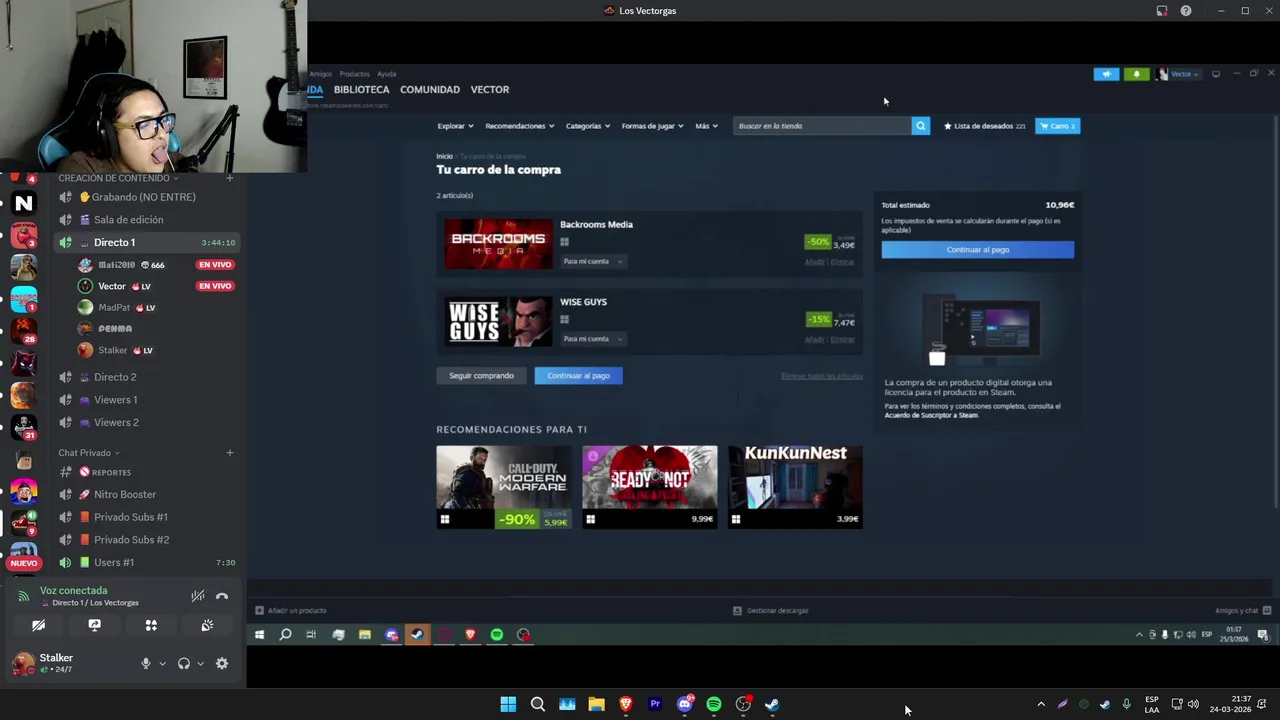Image resolution: width=1280 pixels, height=720 pixels.
Task: Open the Ayuda menu
Action: click(x=386, y=74)
